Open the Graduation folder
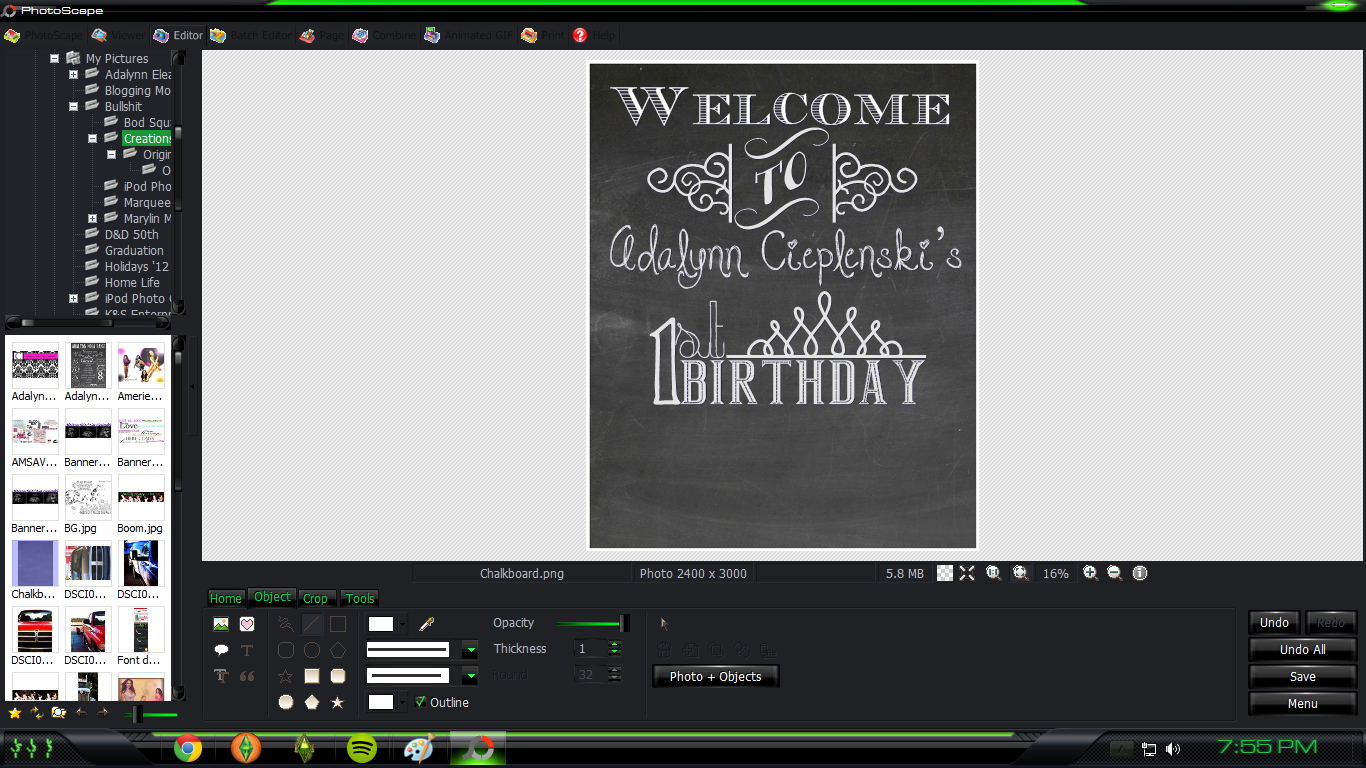The height and width of the screenshot is (768, 1366). [x=134, y=251]
